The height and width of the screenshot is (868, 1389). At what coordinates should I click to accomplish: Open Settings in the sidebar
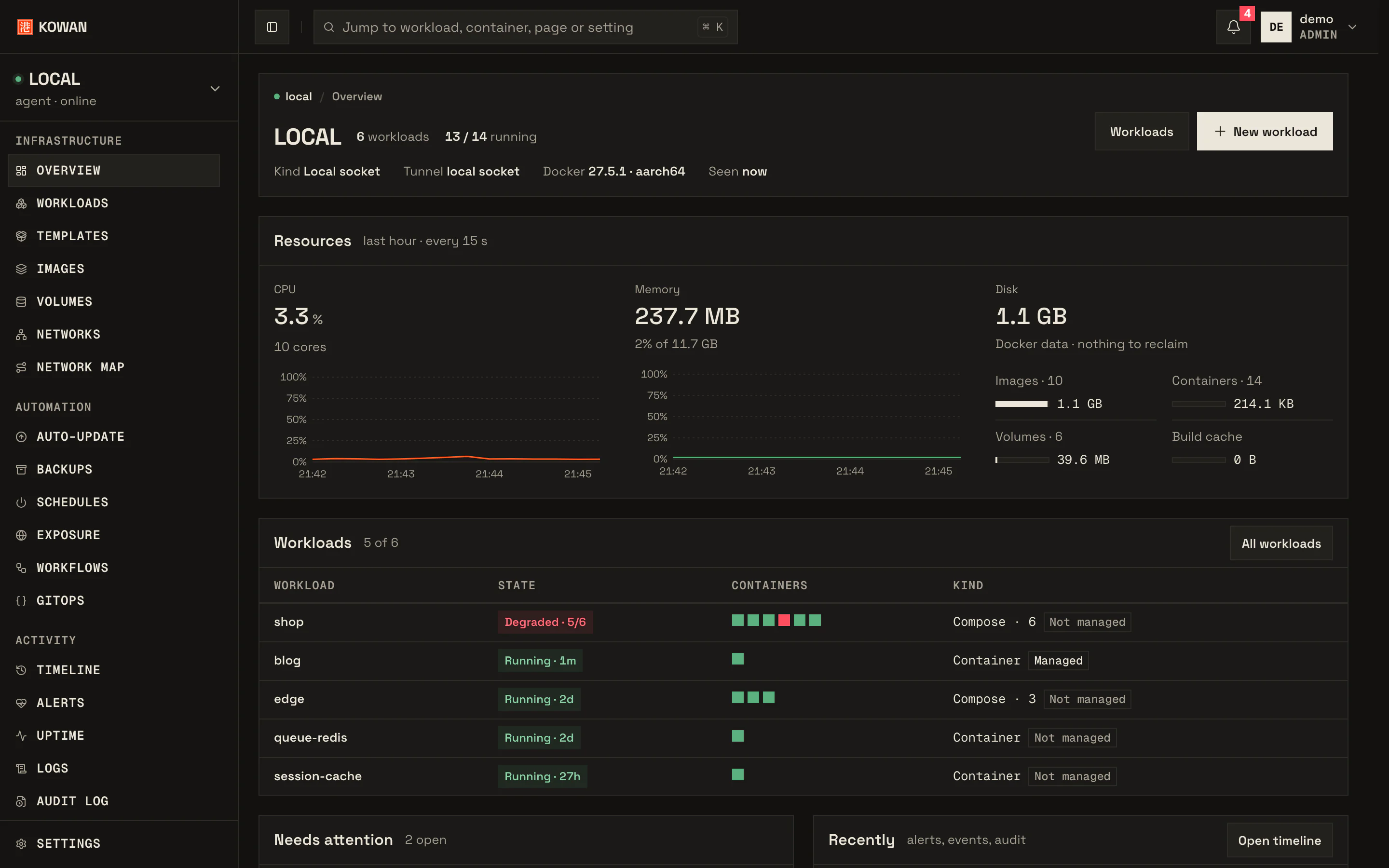(114, 843)
